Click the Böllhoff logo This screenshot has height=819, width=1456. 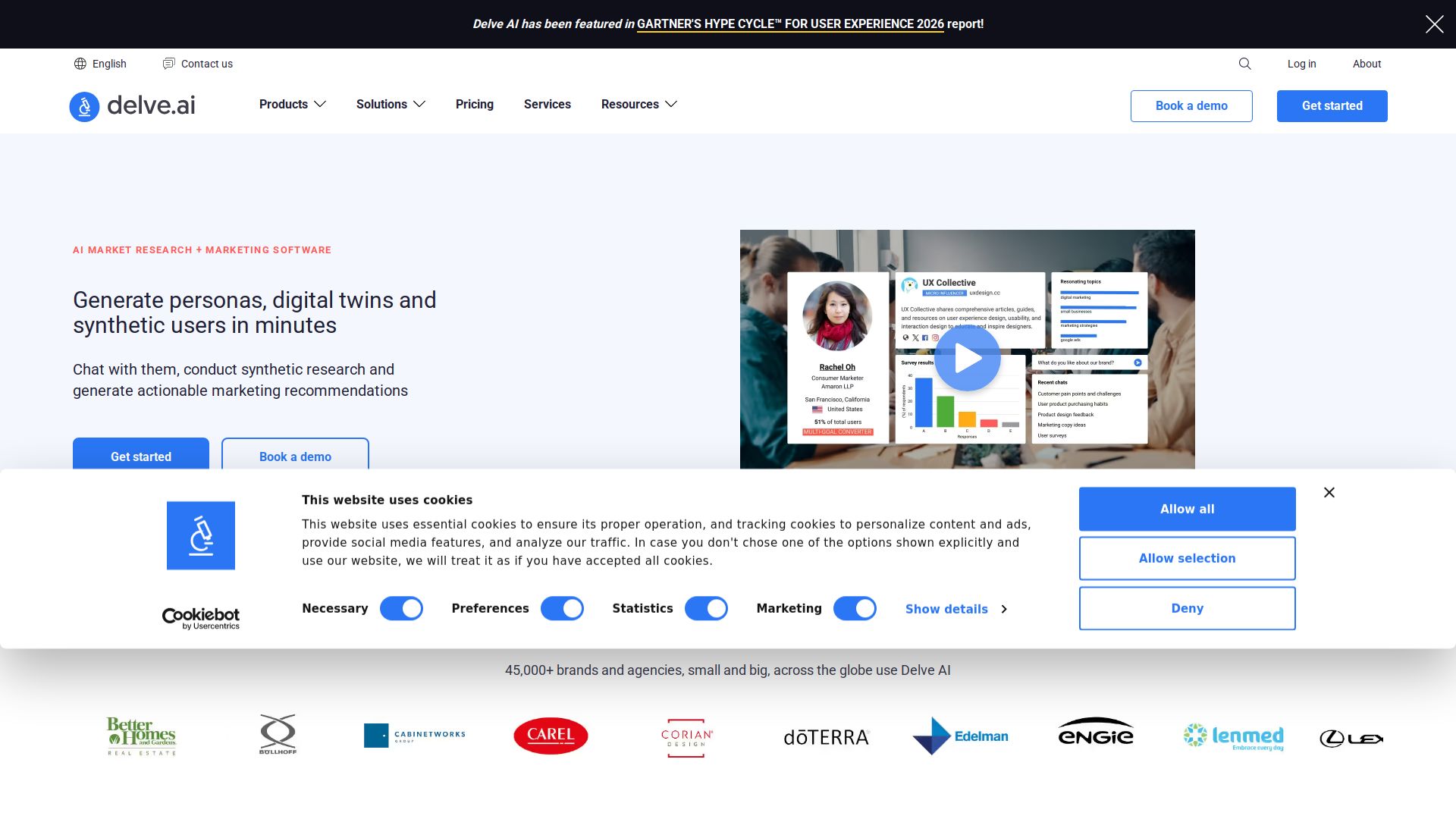[x=278, y=734]
